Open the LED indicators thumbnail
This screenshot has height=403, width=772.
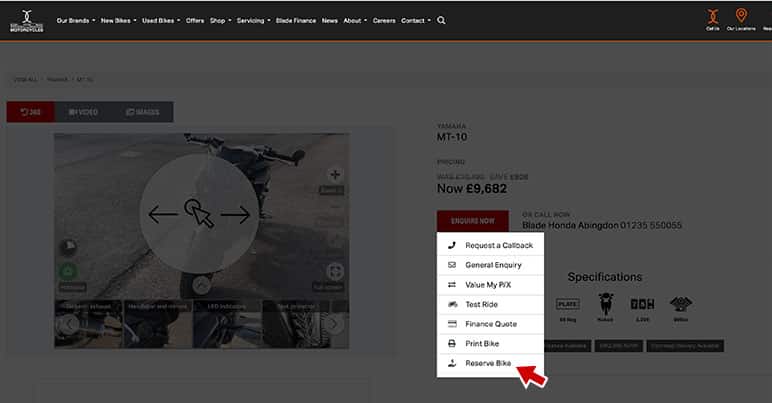[x=226, y=324]
